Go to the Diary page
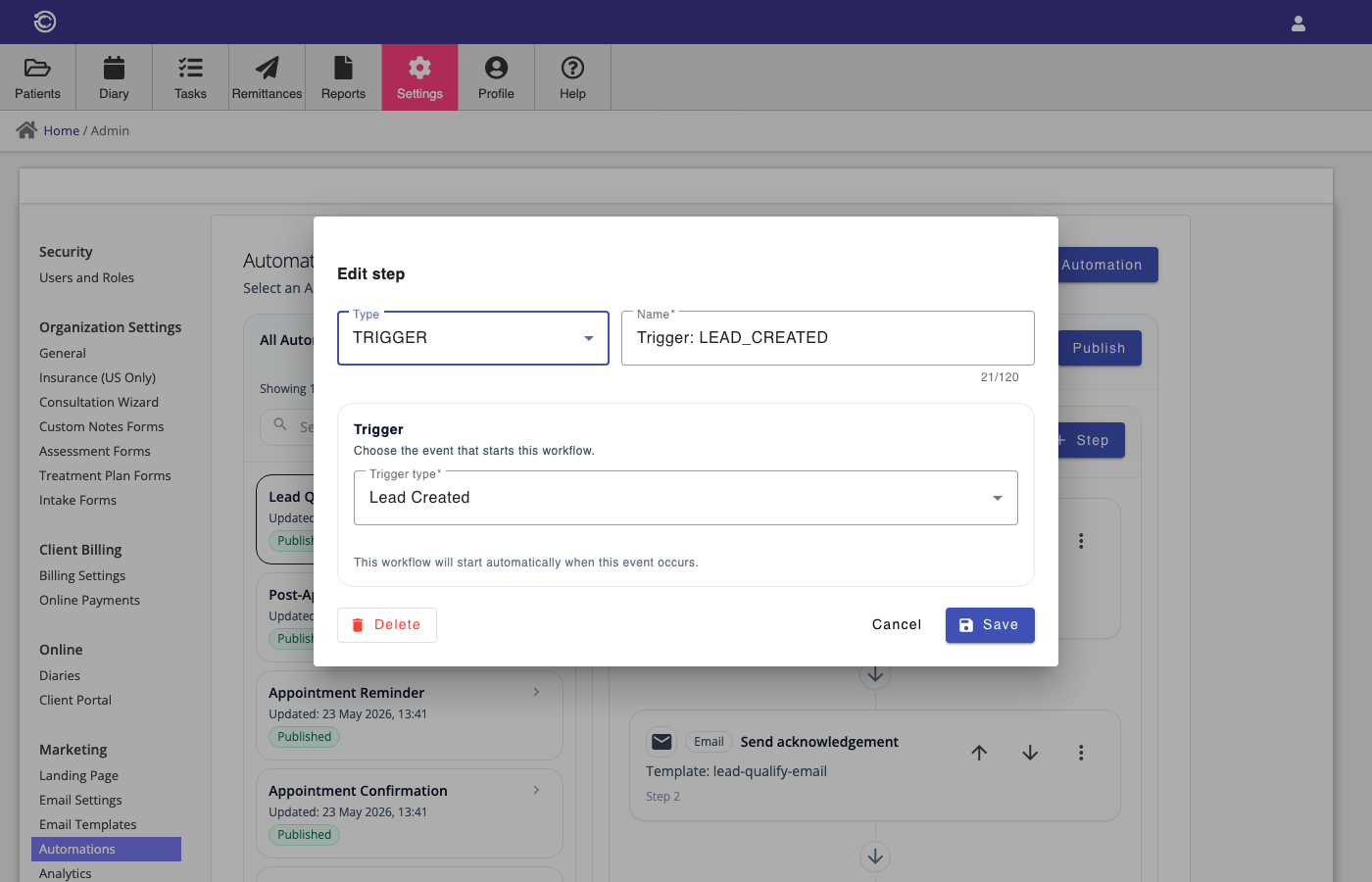Screen dimensions: 1372x882 coord(114,77)
